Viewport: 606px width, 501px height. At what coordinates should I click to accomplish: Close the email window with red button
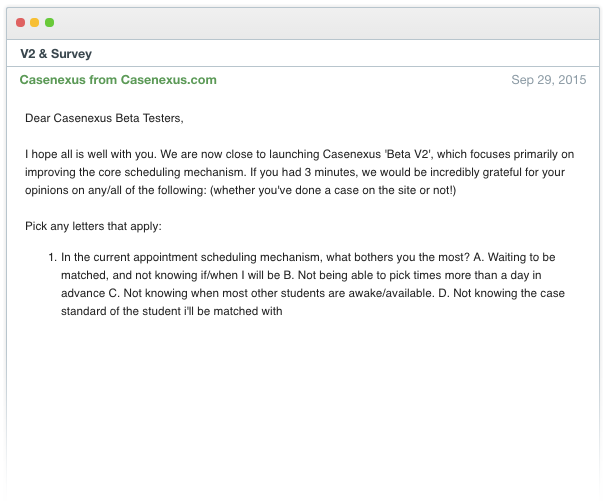pyautogui.click(x=20, y=22)
